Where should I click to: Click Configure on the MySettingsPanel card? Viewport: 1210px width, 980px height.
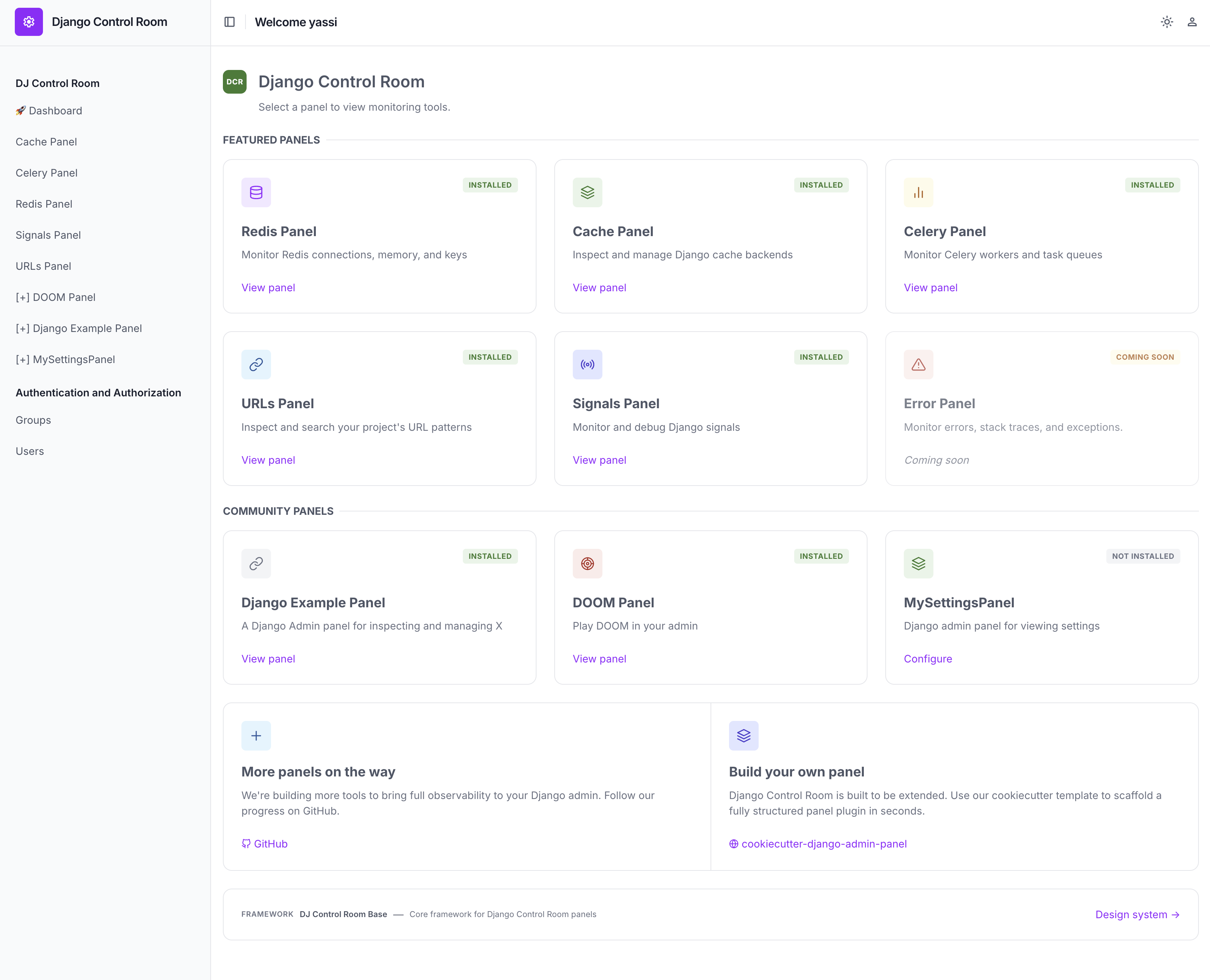(x=928, y=659)
